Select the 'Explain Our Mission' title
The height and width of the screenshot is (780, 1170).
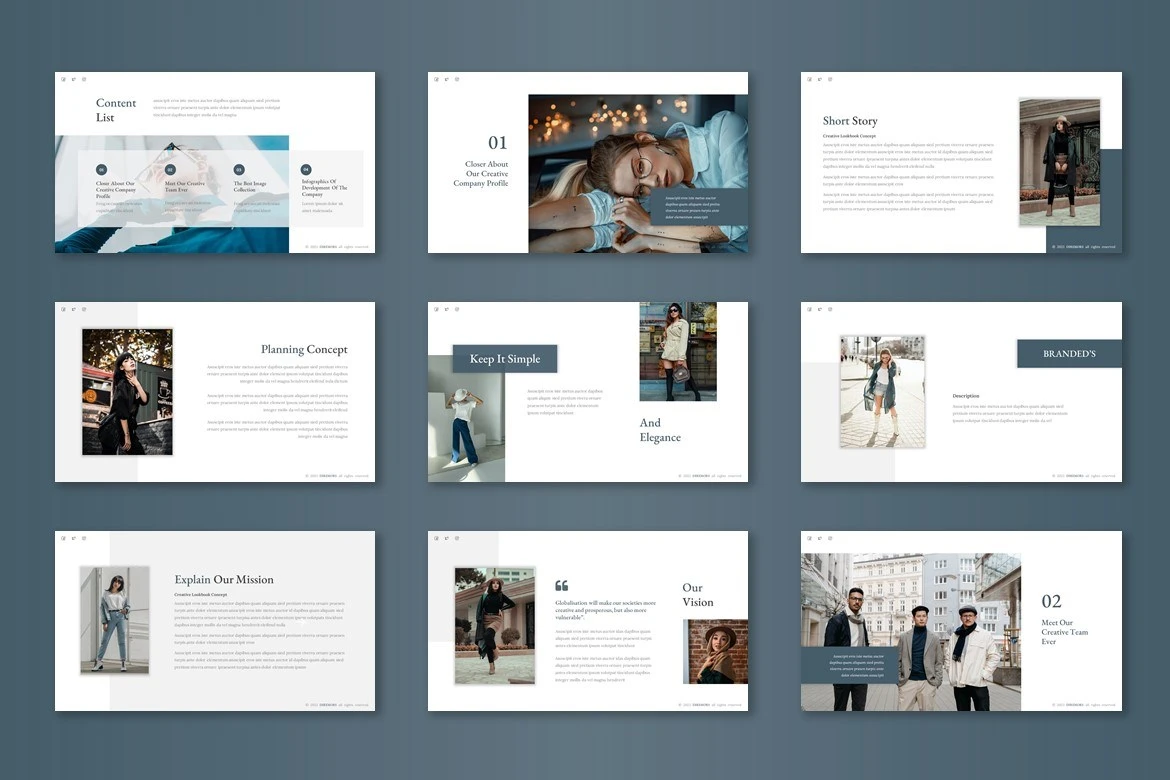coord(224,580)
